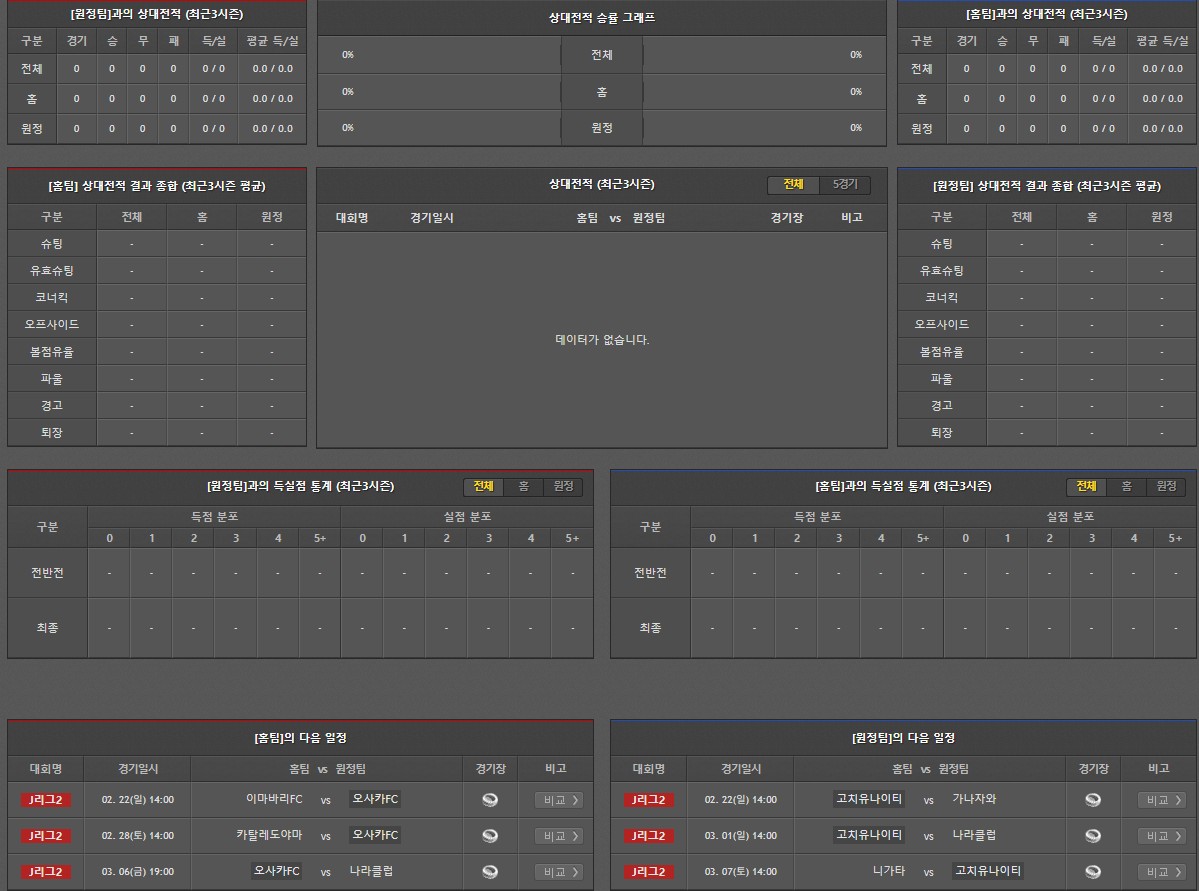Image resolution: width=1199 pixels, height=891 pixels.
Task: Select 홈 tab in 원정팀과의 득실점 통계 panel
Action: [x=523, y=486]
